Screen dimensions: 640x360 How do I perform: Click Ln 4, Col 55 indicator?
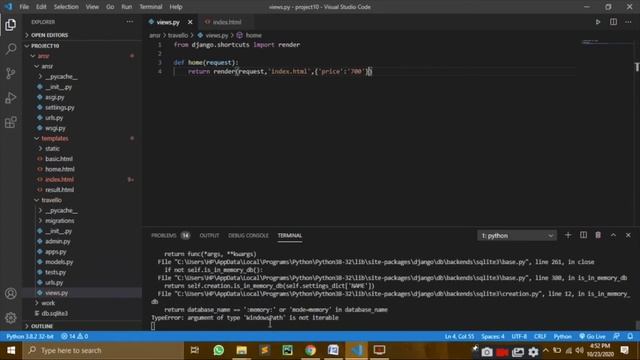[x=459, y=336]
